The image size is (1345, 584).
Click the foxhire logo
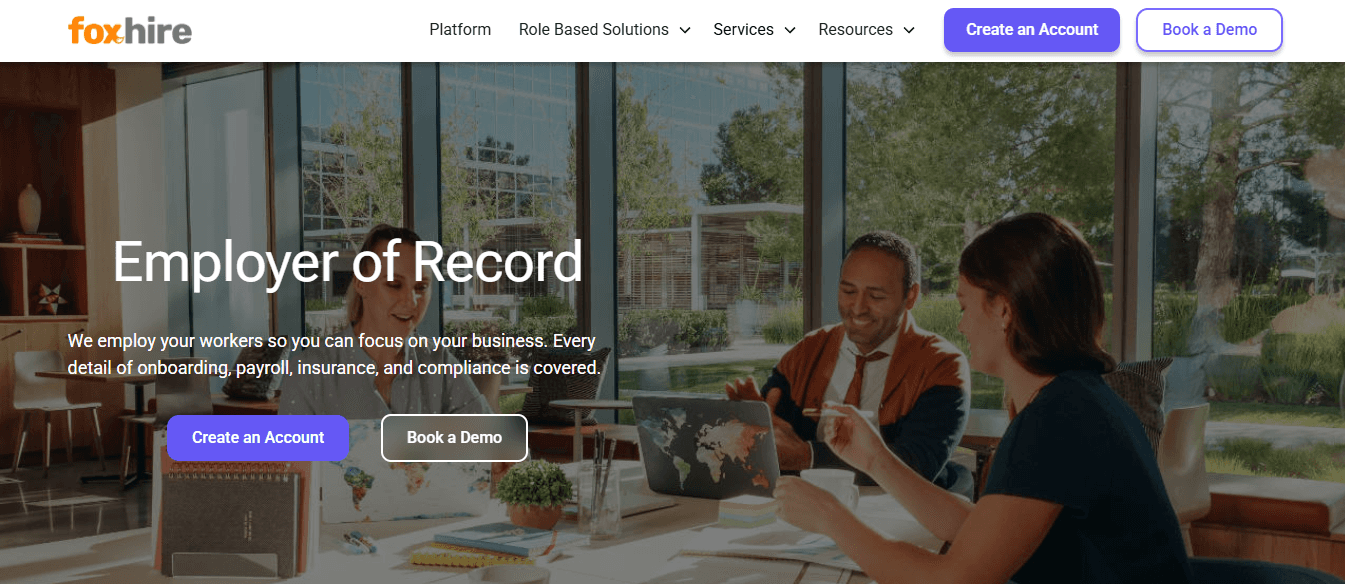[x=130, y=30]
